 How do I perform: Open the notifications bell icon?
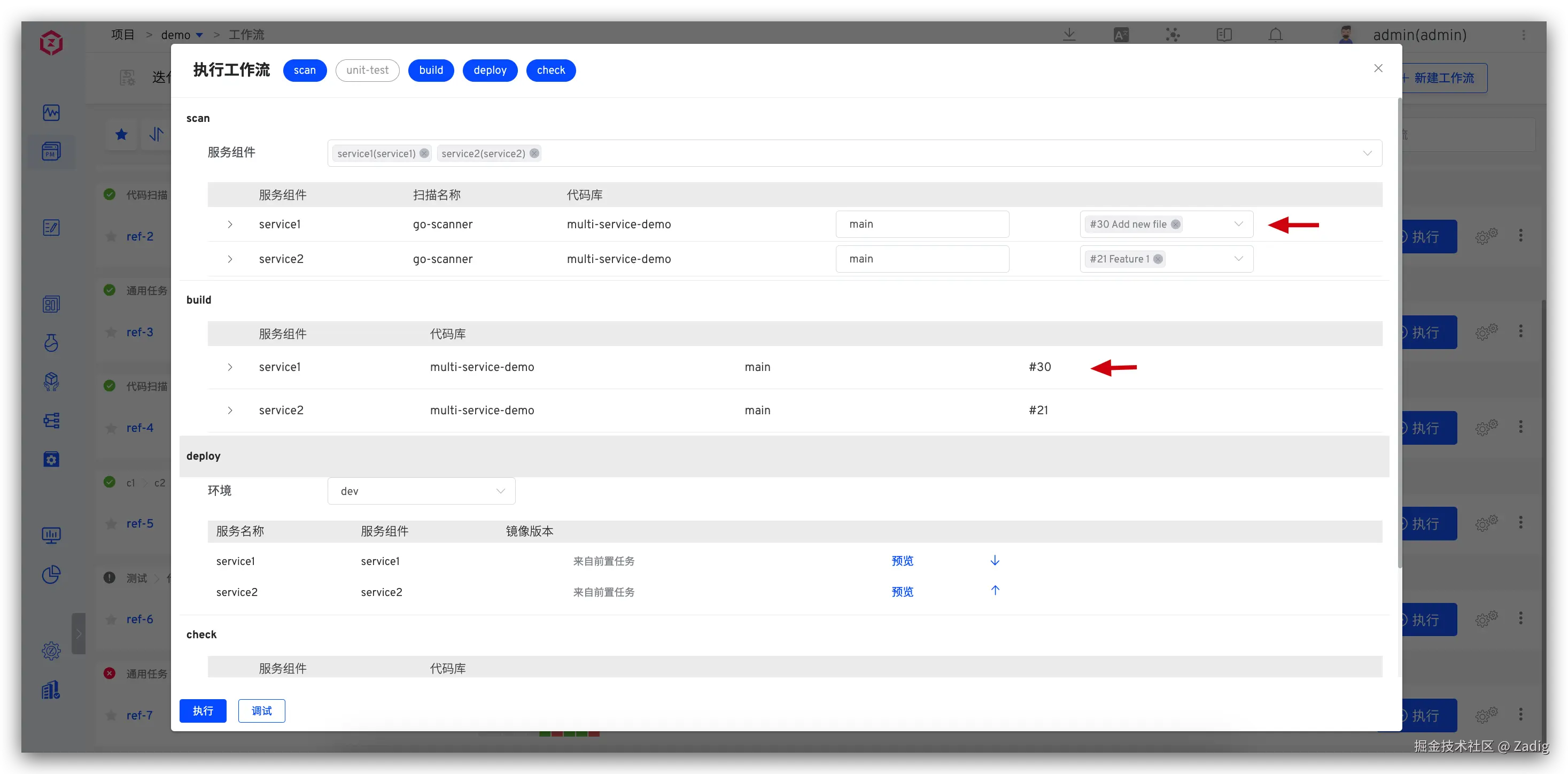pos(1275,35)
